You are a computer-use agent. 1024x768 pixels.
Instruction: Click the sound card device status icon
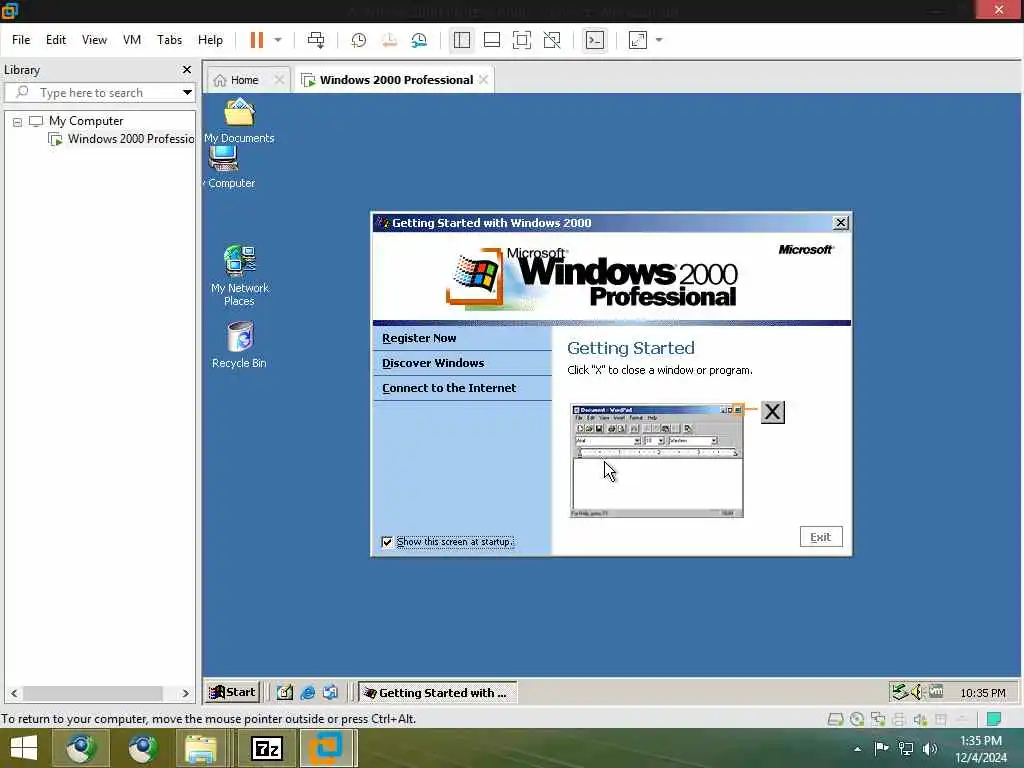point(920,720)
